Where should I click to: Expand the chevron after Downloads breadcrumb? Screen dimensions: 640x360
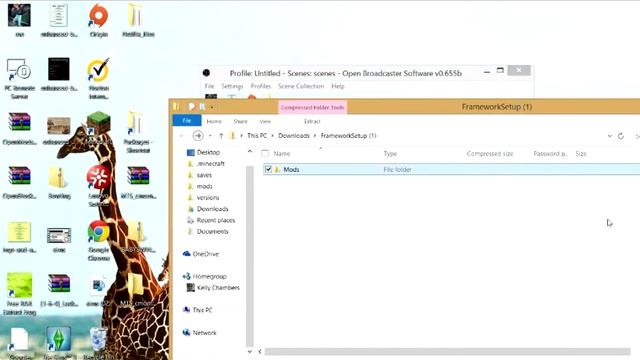pyautogui.click(x=315, y=136)
